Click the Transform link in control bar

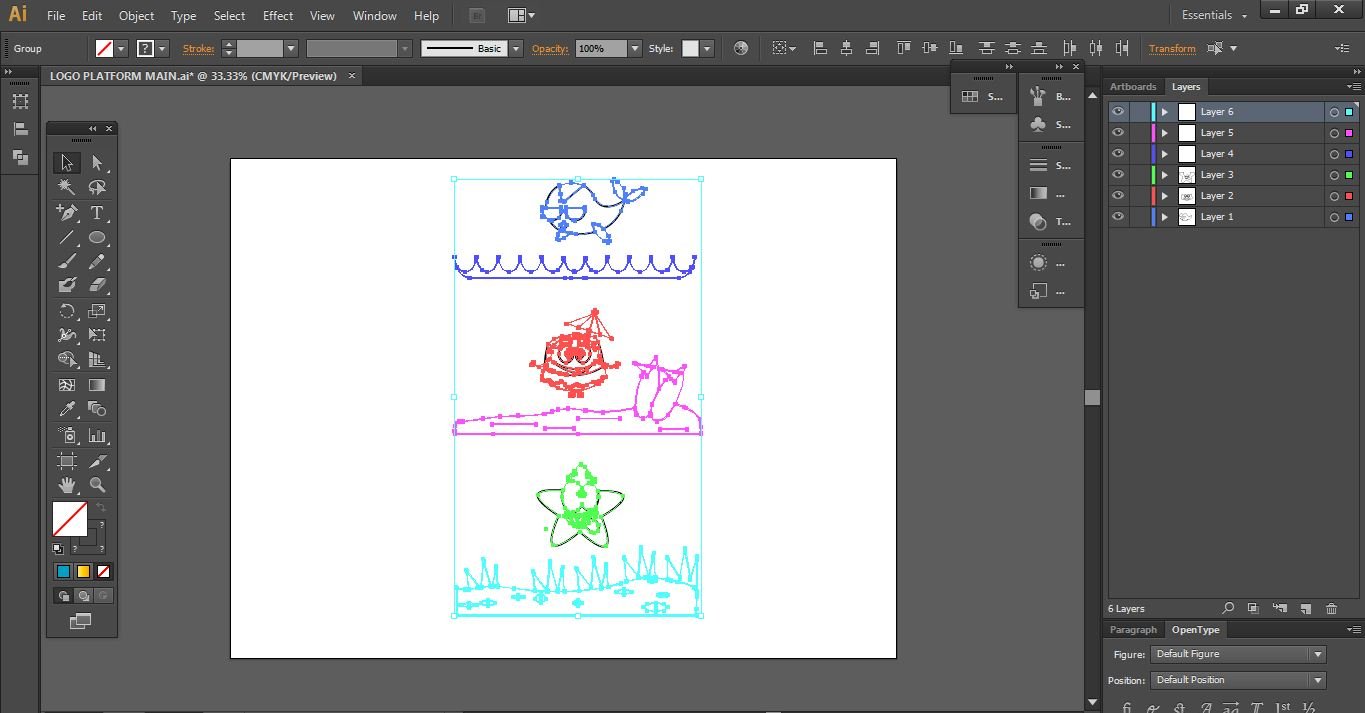click(x=1171, y=48)
